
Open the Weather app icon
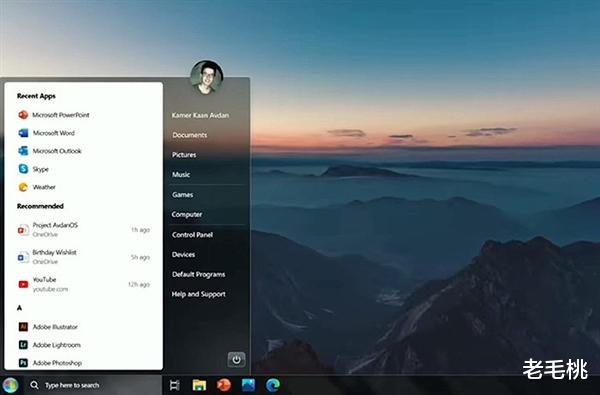(x=23, y=187)
